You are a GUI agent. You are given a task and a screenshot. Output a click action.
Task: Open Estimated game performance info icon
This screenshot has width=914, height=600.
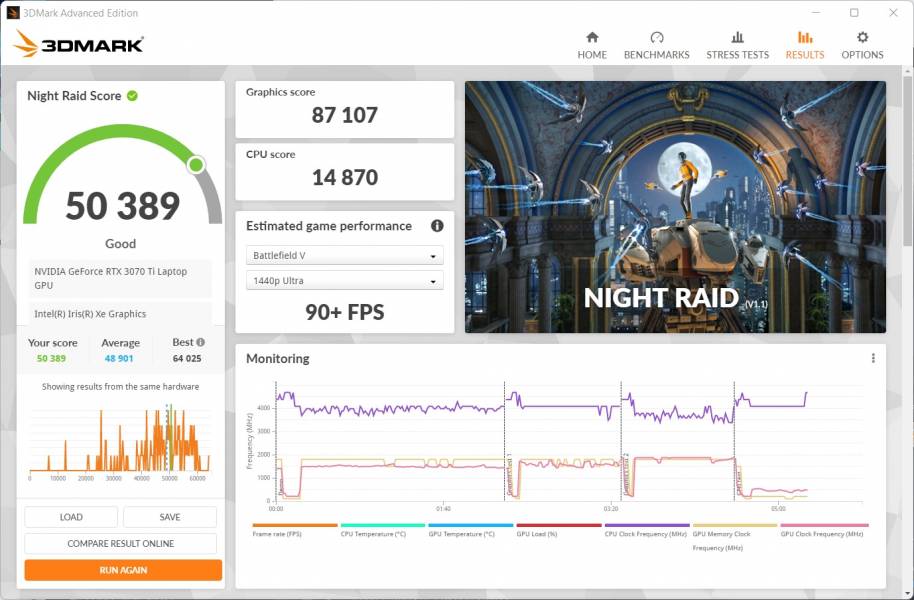[x=437, y=226]
